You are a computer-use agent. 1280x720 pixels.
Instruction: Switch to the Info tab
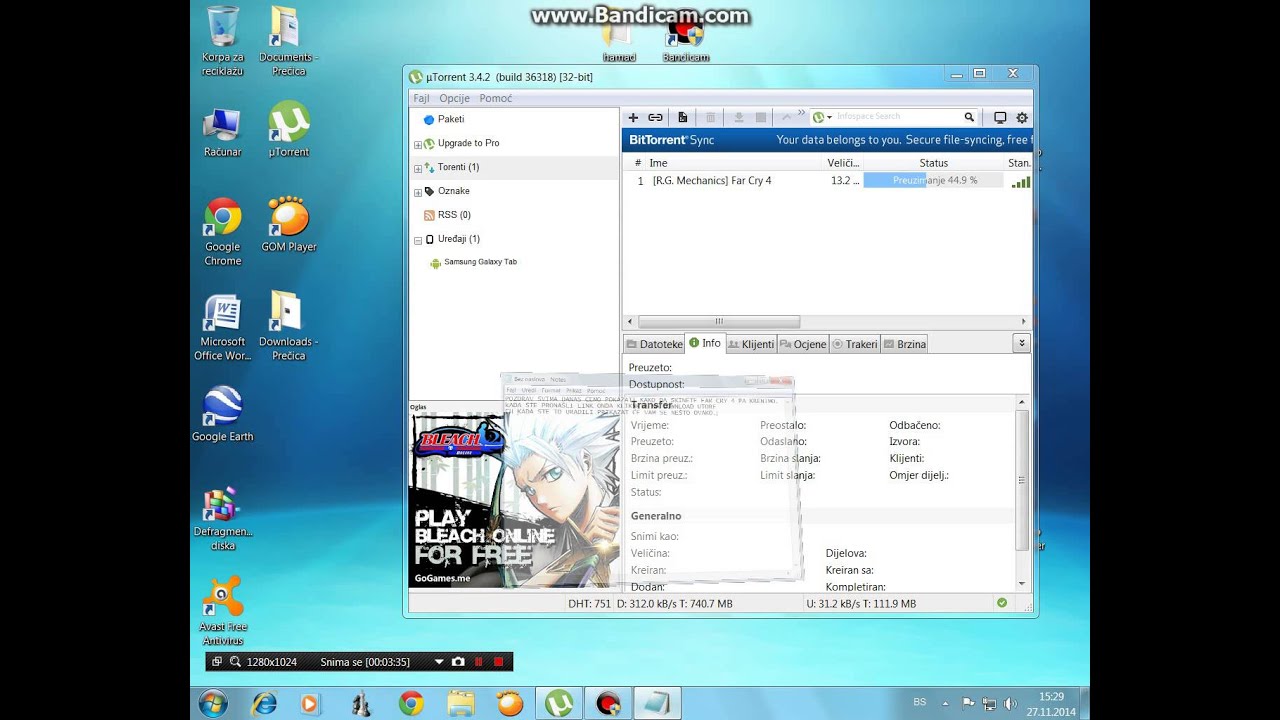coord(705,343)
